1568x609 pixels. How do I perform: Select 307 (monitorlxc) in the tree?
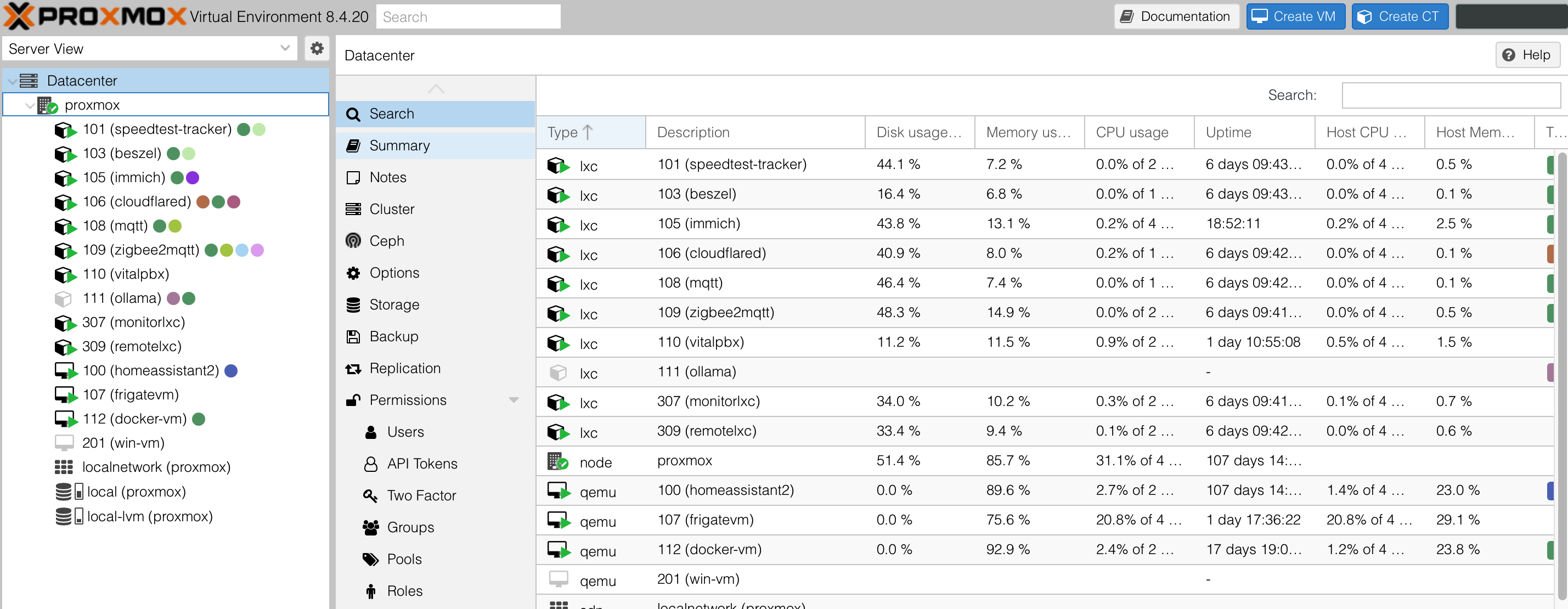(x=134, y=322)
